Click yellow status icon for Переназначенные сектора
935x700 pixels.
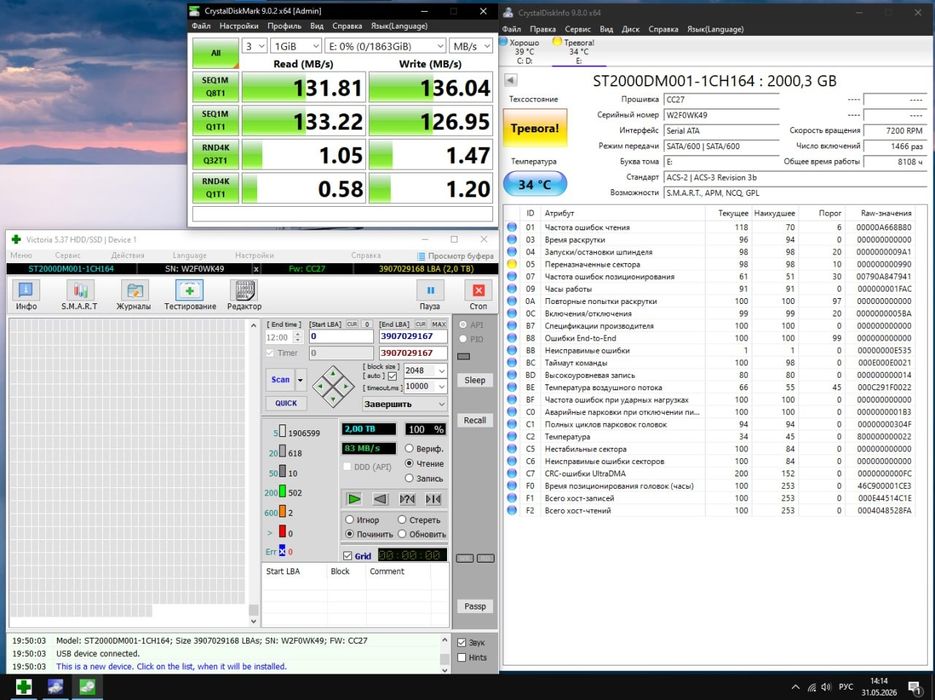point(512,264)
